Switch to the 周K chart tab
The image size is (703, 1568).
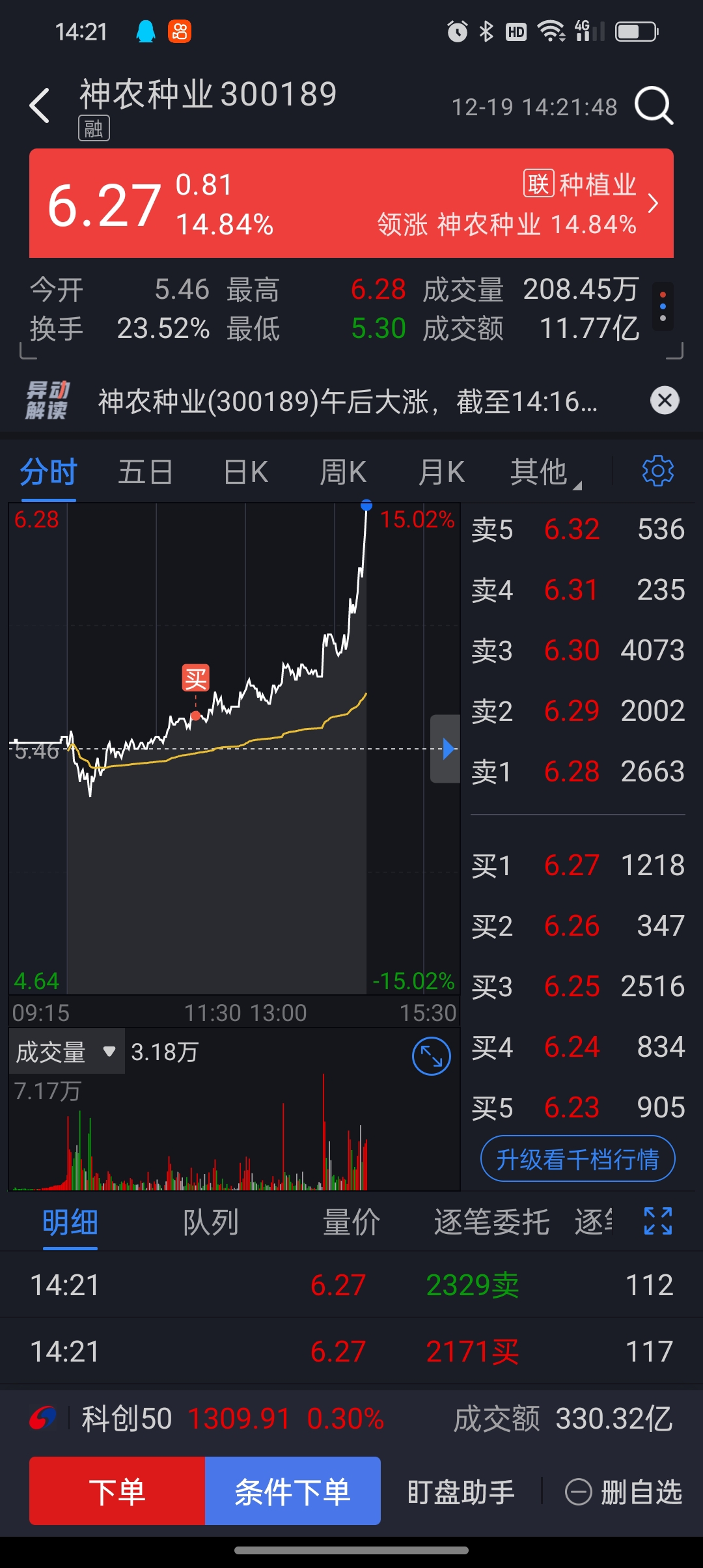pos(343,471)
